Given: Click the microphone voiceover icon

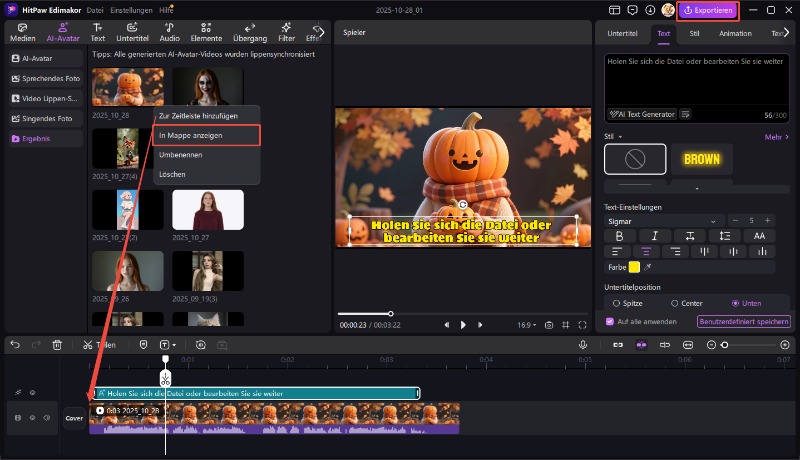Looking at the screenshot, I should pyautogui.click(x=583, y=345).
